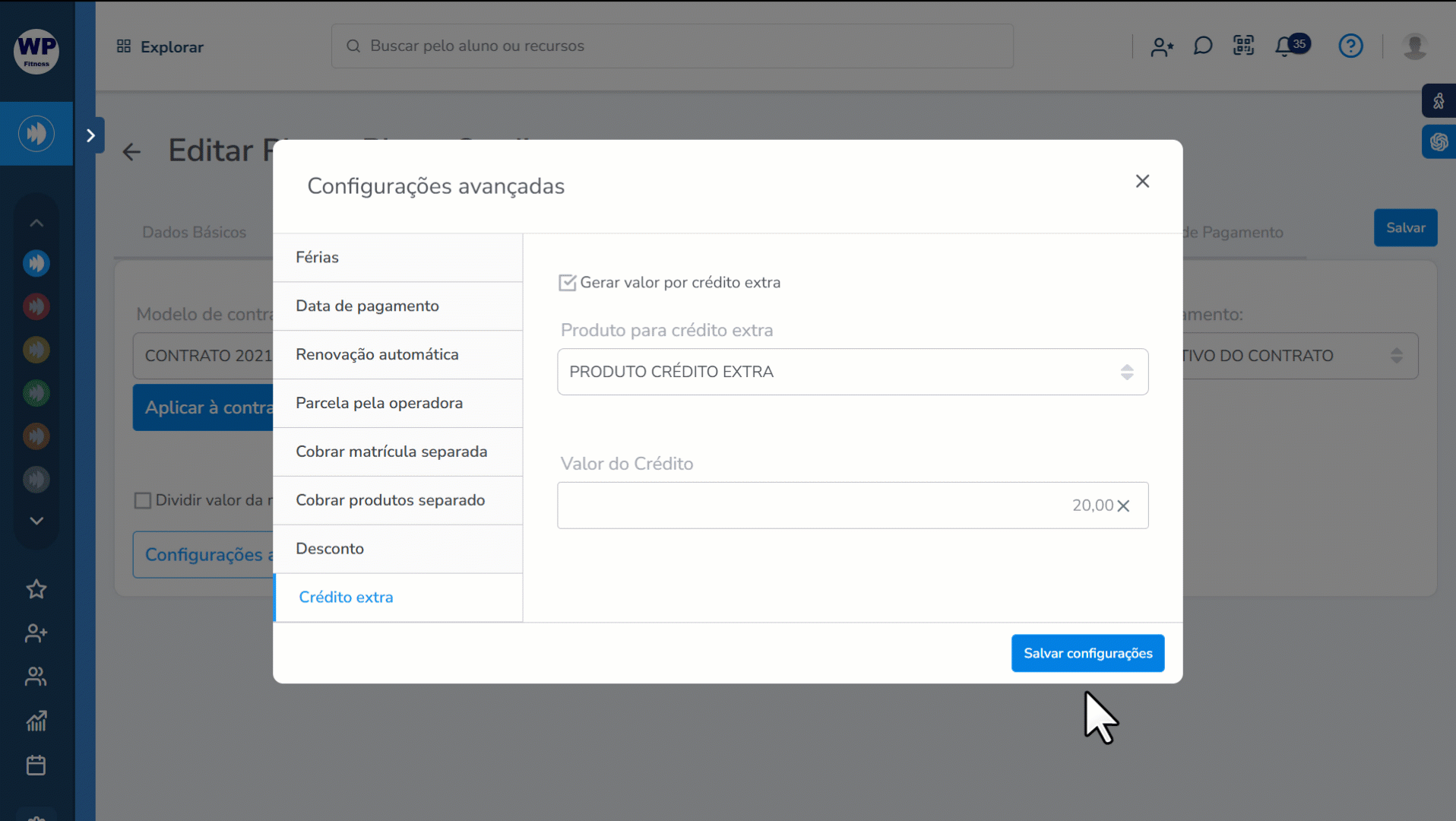Viewport: 1456px width, 821px height.
Task: Click the add student icon in header
Action: pos(1161,47)
